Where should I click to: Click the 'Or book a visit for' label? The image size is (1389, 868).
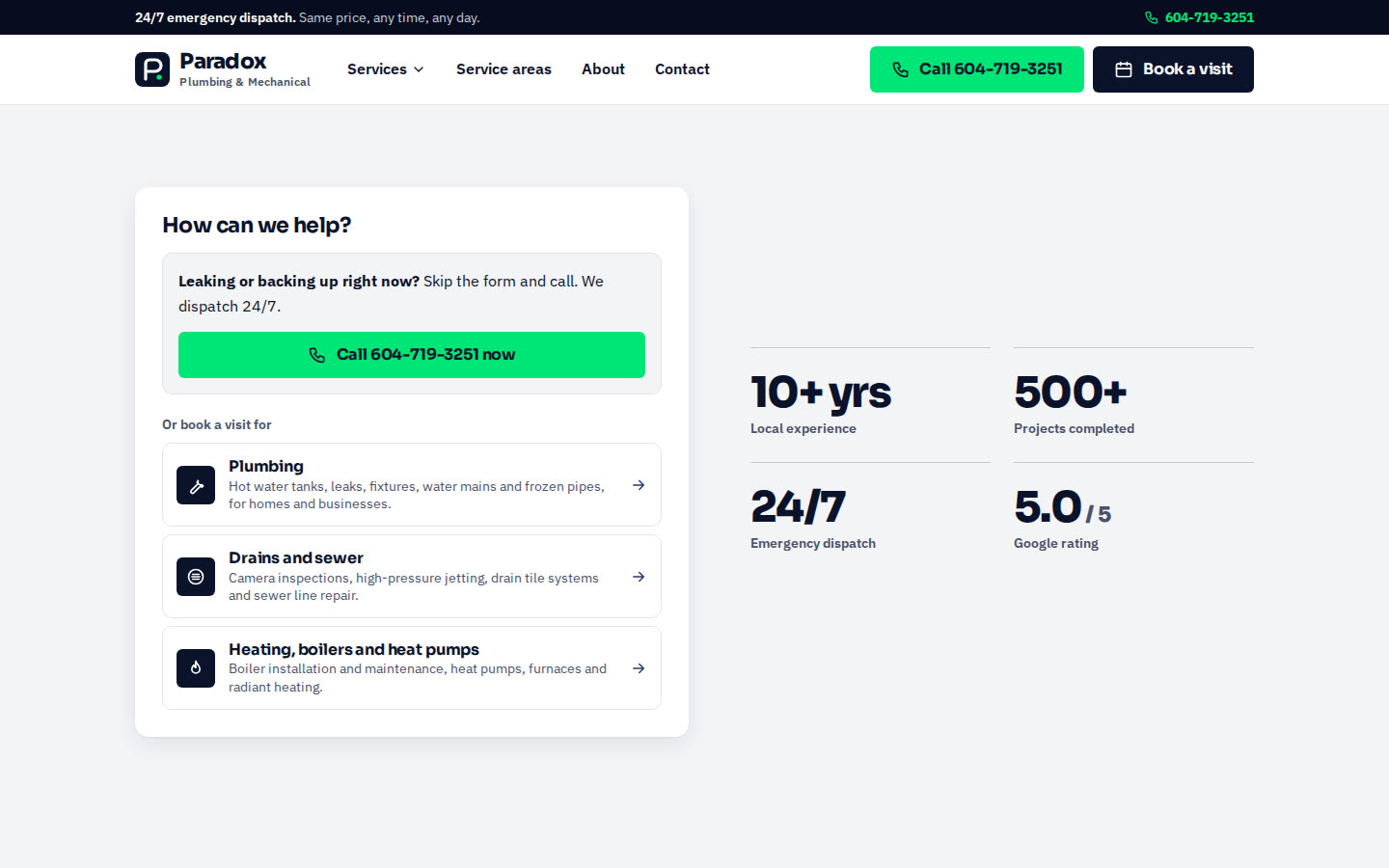coord(217,424)
